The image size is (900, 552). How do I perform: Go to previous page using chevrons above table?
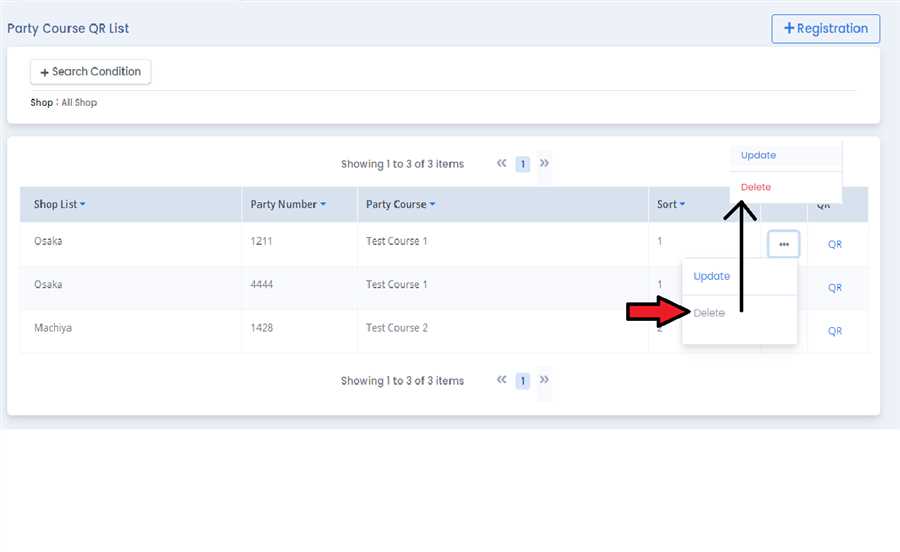[502, 163]
